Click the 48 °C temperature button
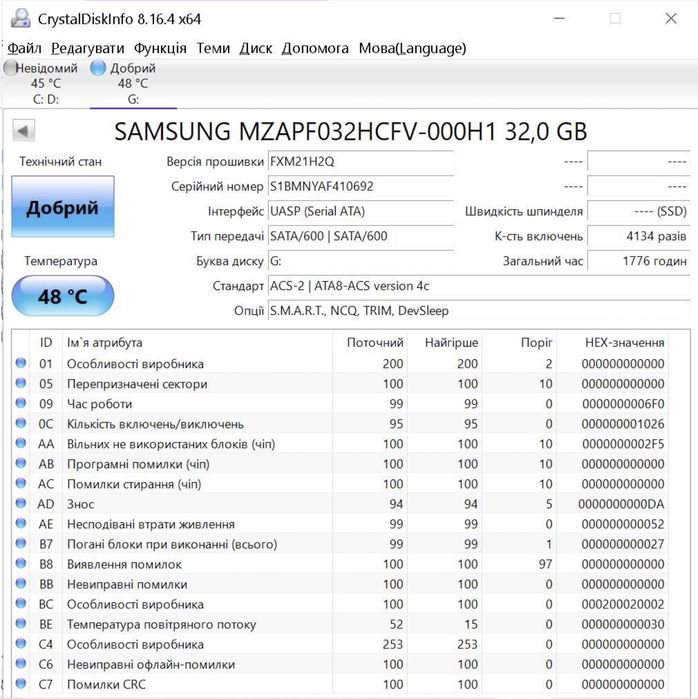 coord(63,296)
